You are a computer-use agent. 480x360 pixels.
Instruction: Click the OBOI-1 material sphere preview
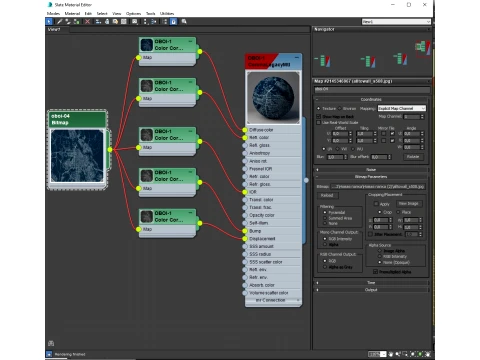pyautogui.click(x=273, y=98)
